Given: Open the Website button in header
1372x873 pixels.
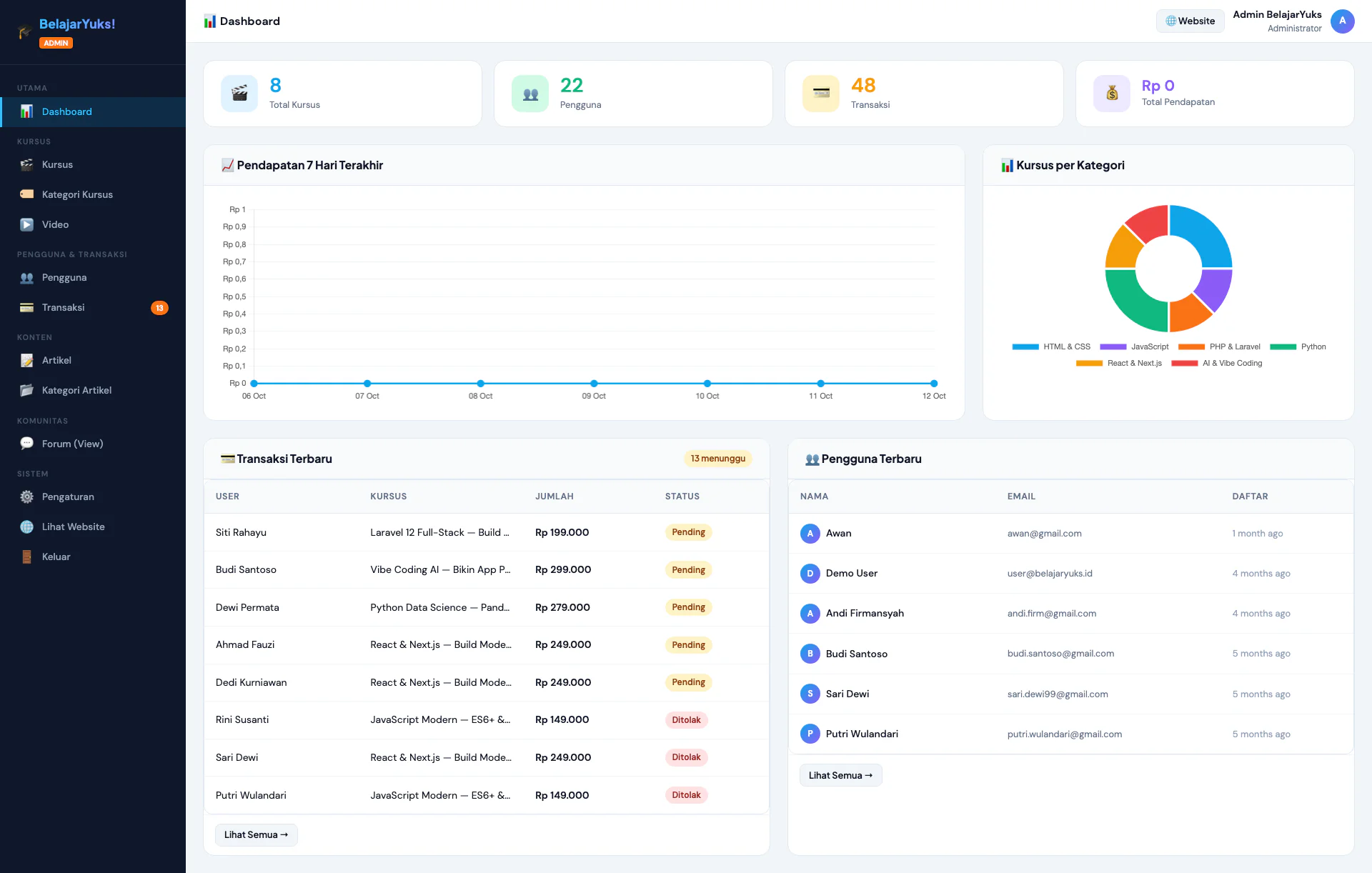Looking at the screenshot, I should (x=1190, y=21).
